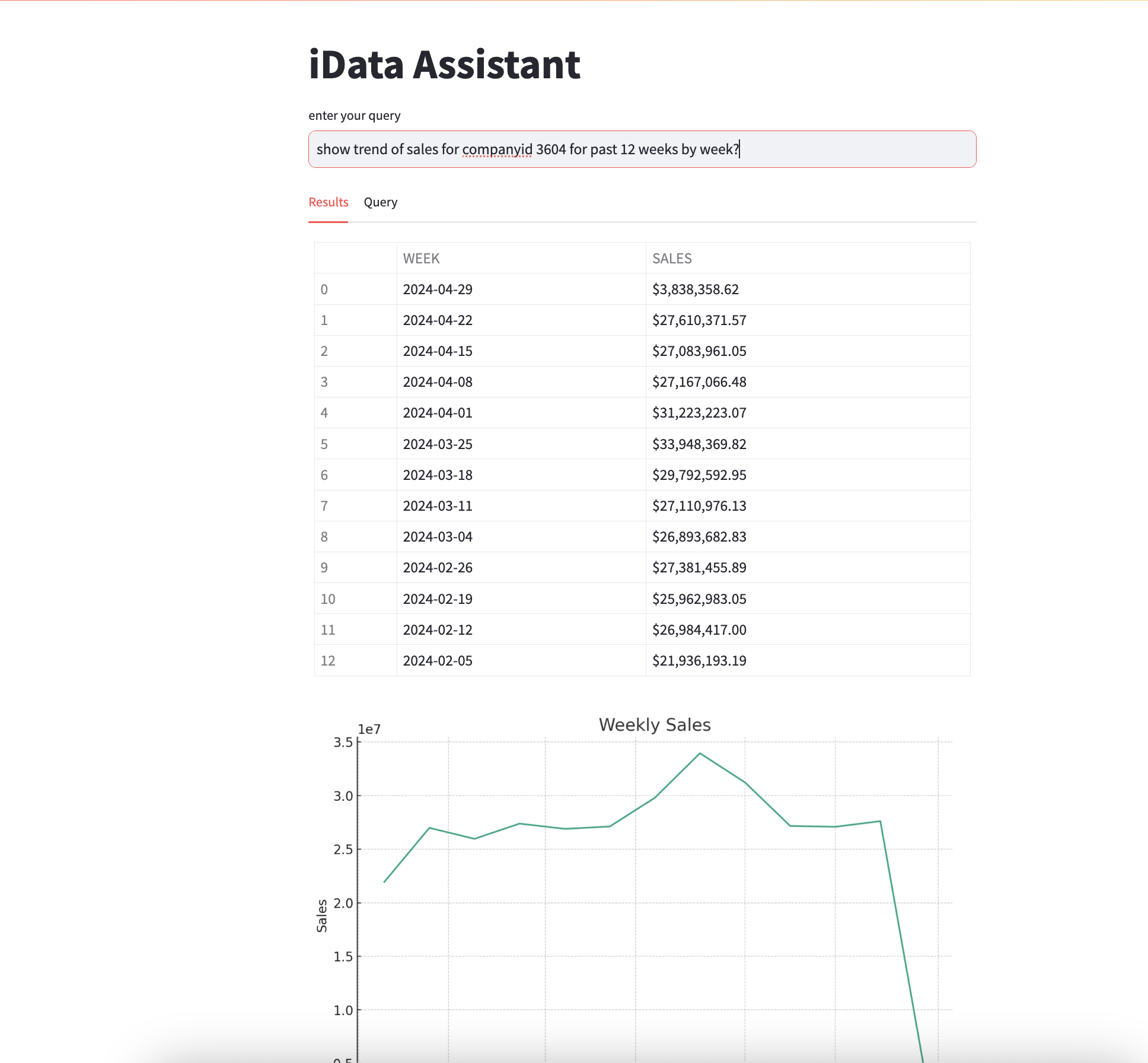Select the Results tab
The height and width of the screenshot is (1063, 1148).
[328, 202]
